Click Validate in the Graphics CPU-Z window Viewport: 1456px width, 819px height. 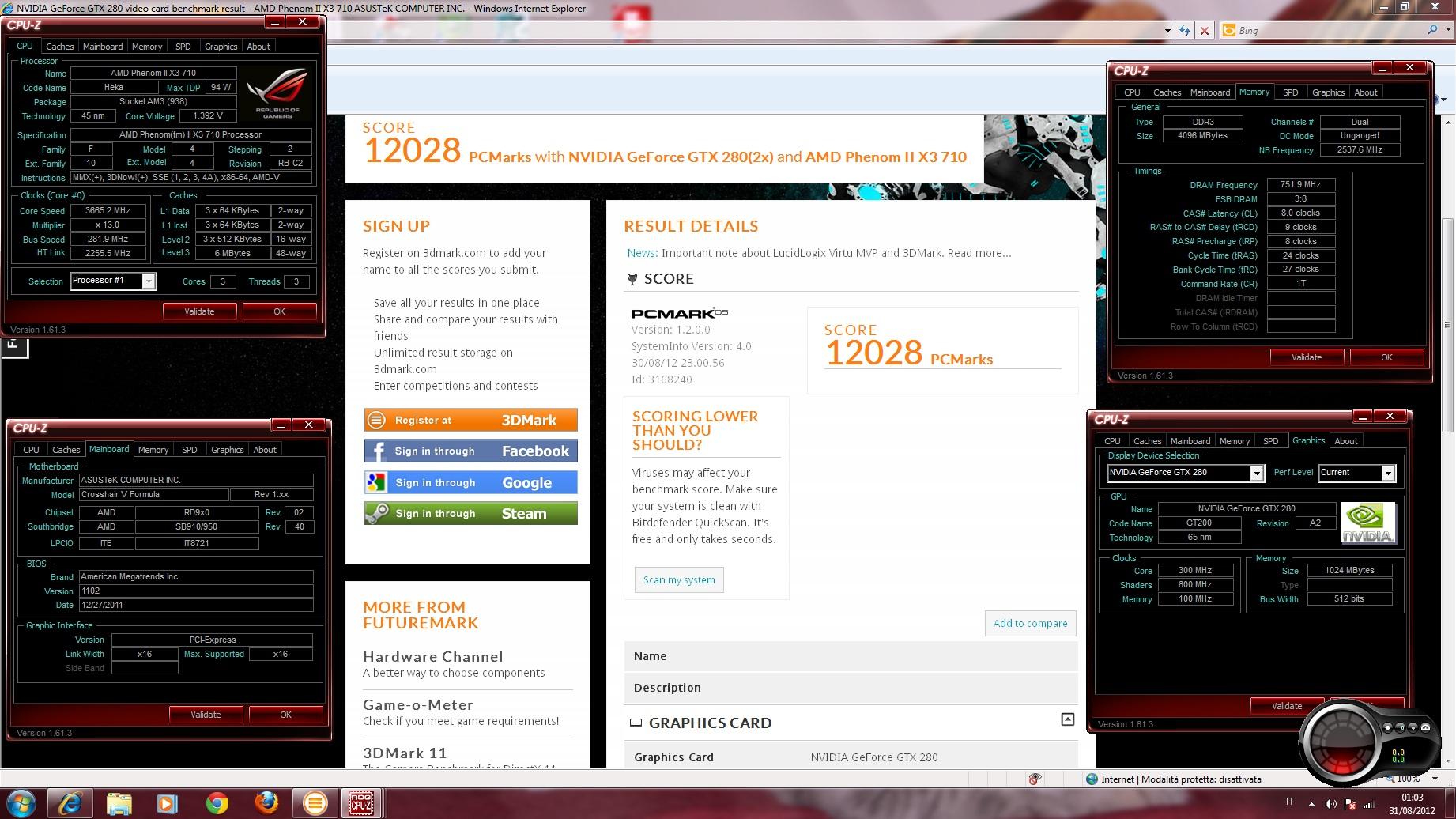pos(1287,706)
